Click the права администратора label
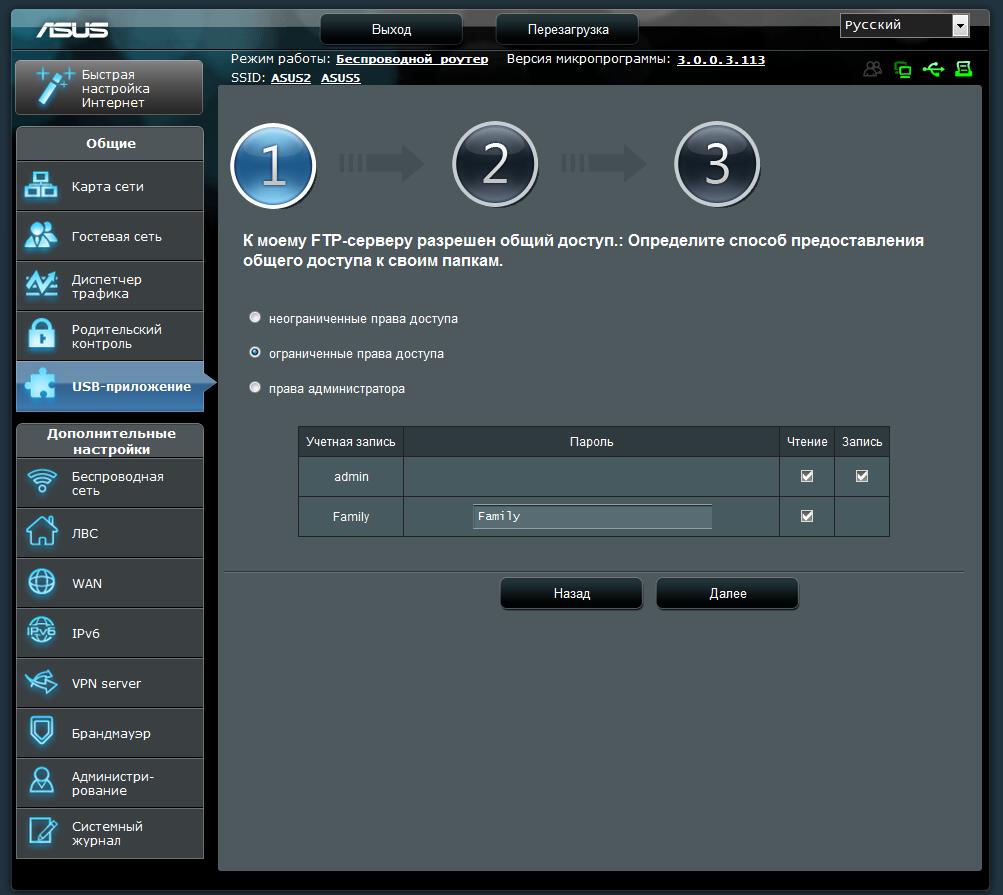The image size is (1003, 895). click(x=336, y=389)
